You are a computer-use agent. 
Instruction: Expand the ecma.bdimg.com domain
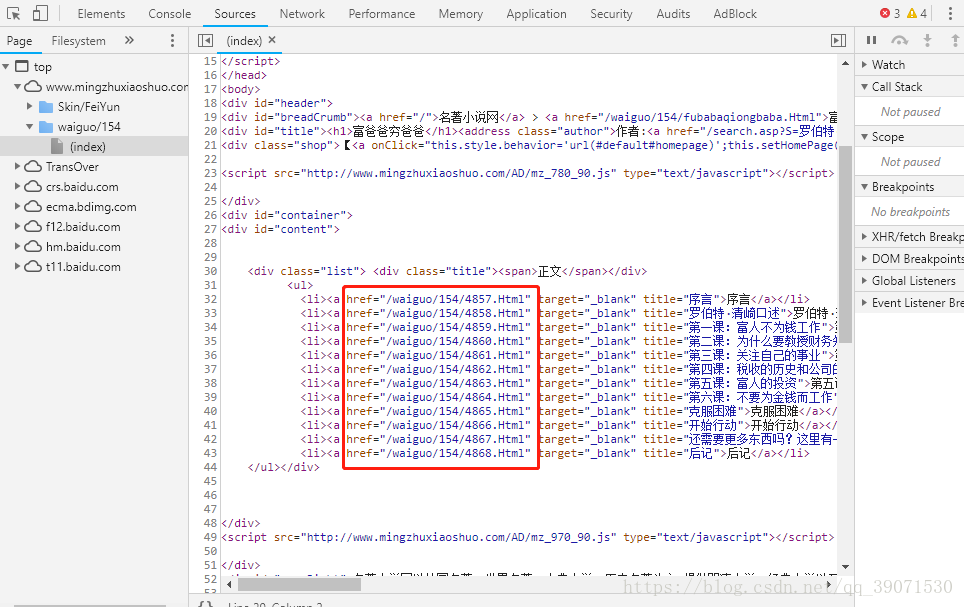click(18, 207)
